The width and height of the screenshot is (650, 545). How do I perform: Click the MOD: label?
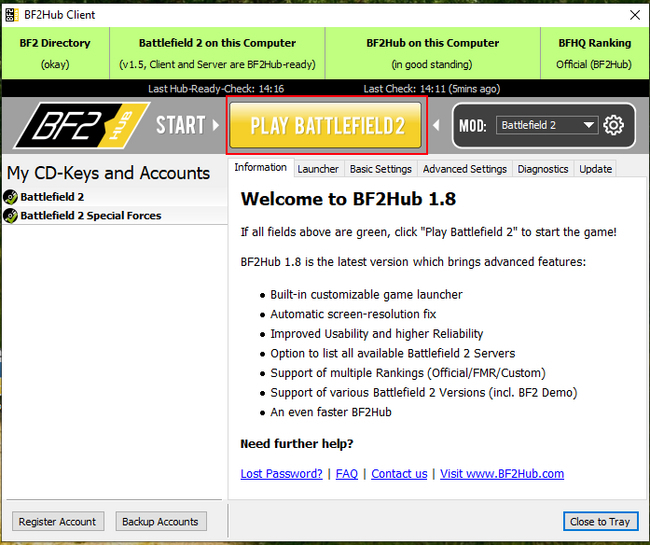[473, 126]
